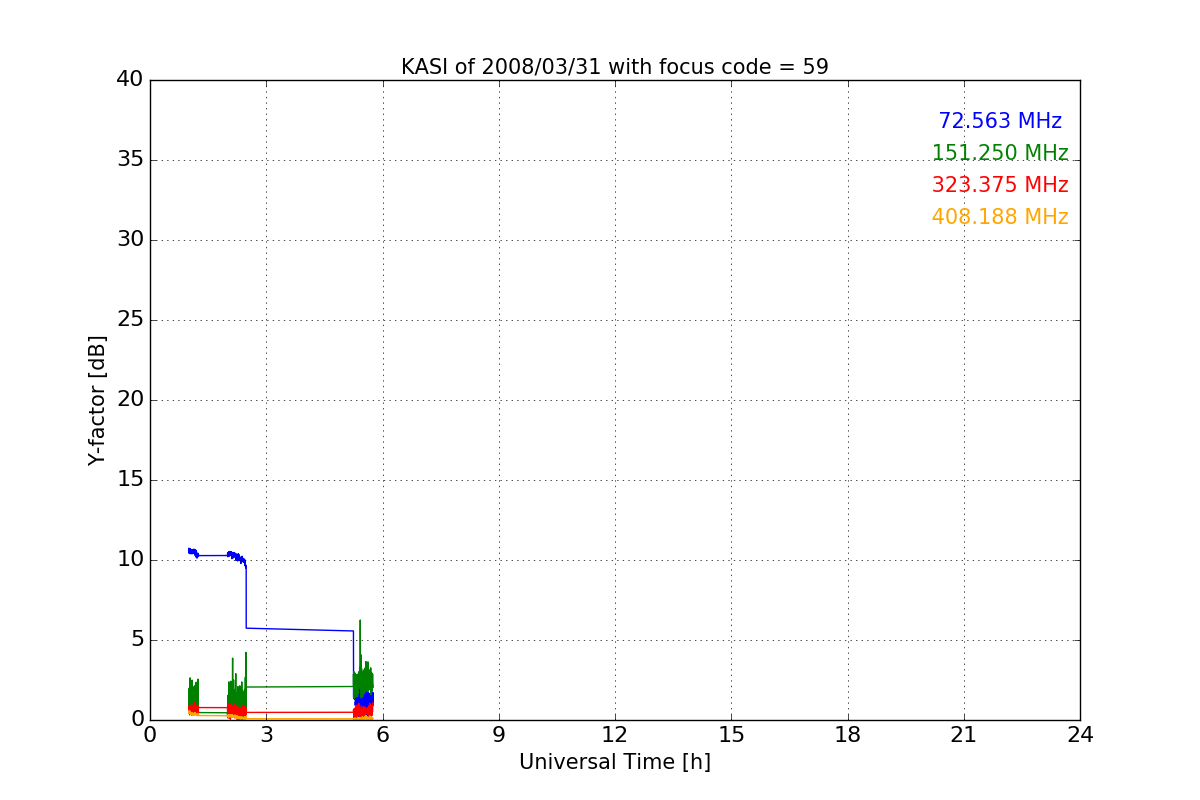Select the blue 72.563 MHz legend label

1000,121
